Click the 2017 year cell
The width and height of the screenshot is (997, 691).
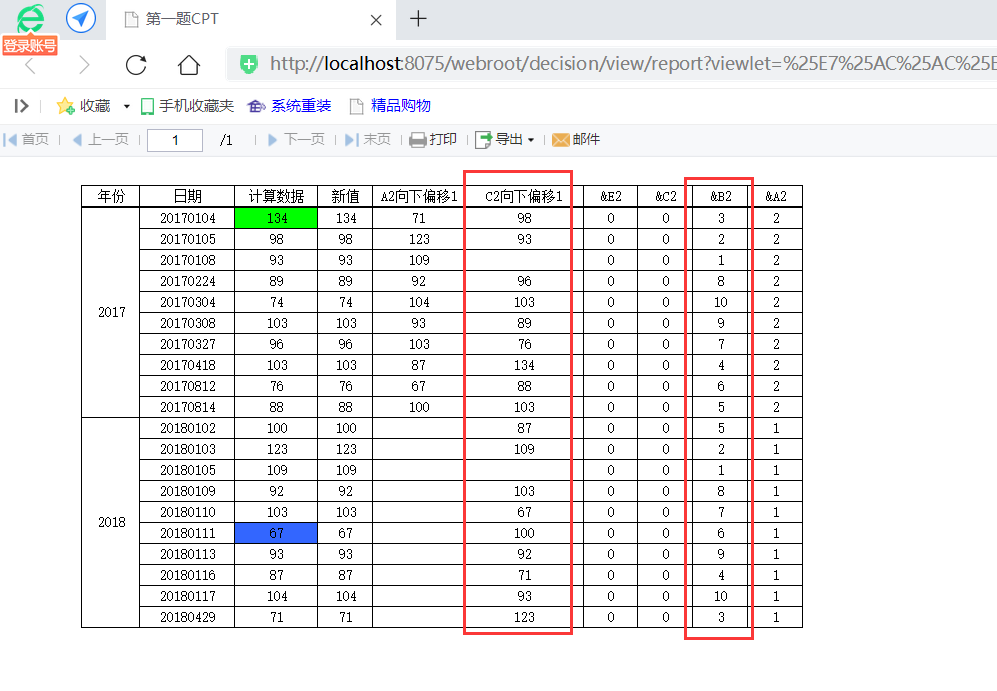click(x=111, y=312)
